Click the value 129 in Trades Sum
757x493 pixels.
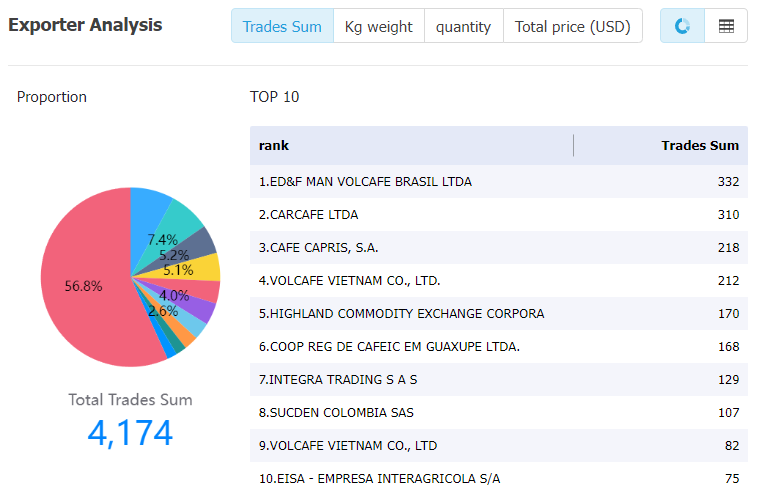[728, 380]
